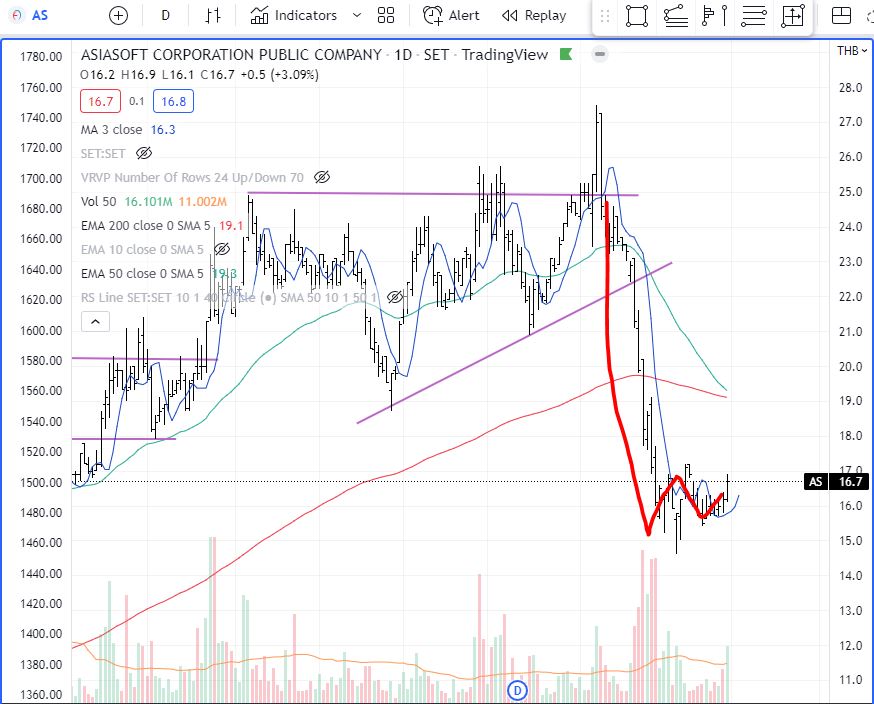Open the THB currency dropdown
The image size is (874, 704).
click(x=852, y=51)
